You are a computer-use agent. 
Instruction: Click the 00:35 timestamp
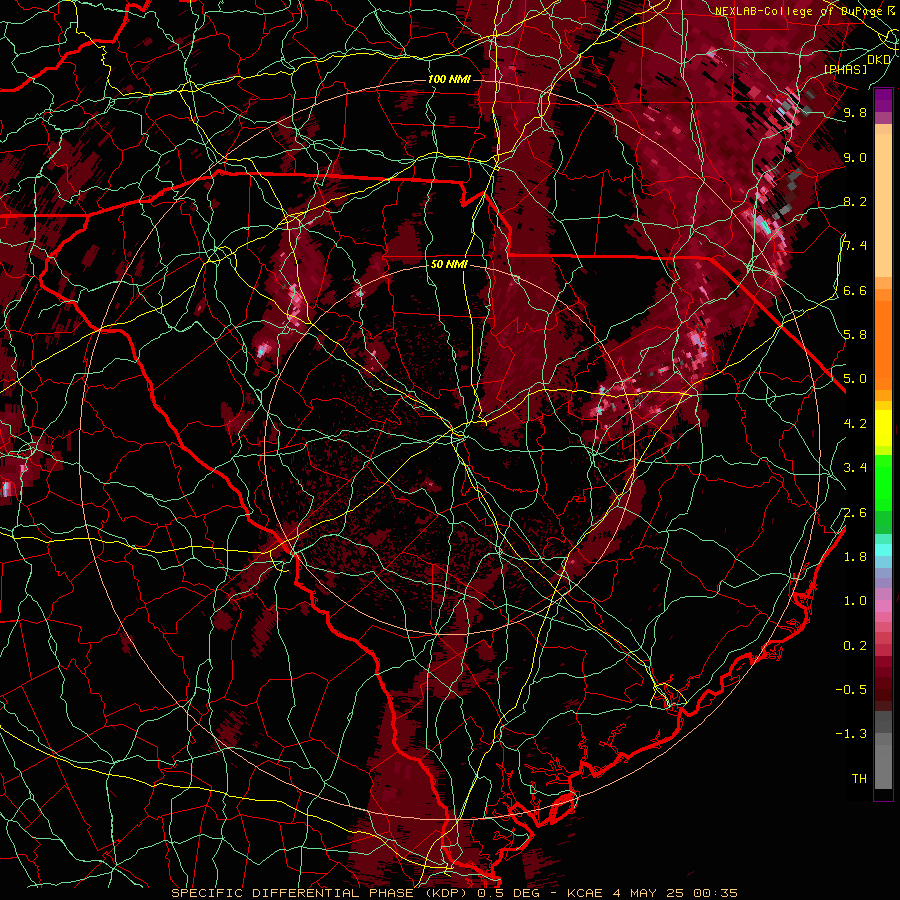click(x=716, y=893)
